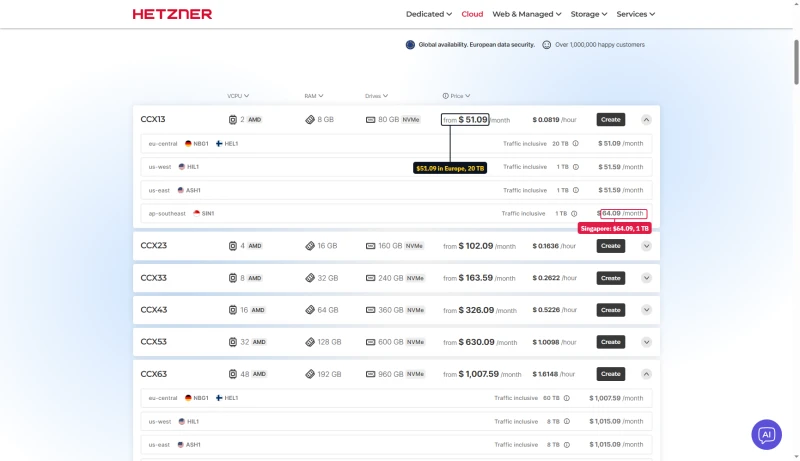
Task: Click the CCX63 us-west HIL1 location row
Action: click(396, 422)
